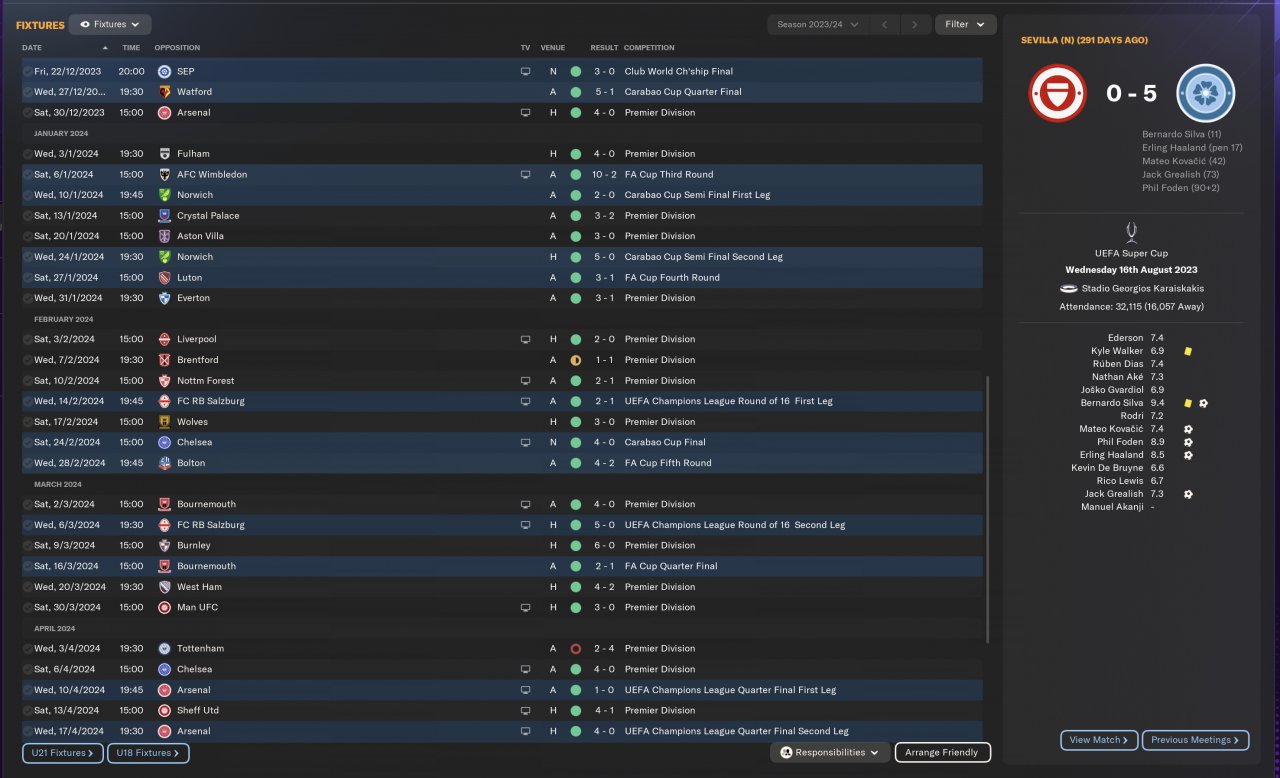This screenshot has height=778, width=1280.
Task: Click the Brentford club badge
Action: coord(165,360)
